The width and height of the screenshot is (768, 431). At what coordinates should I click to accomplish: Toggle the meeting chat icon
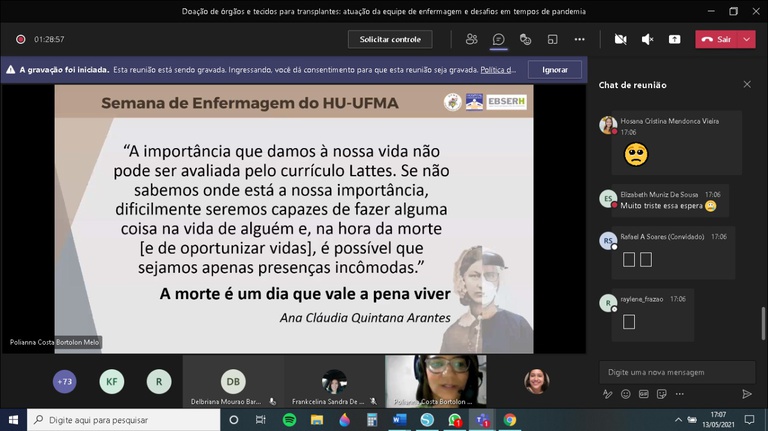click(498, 39)
